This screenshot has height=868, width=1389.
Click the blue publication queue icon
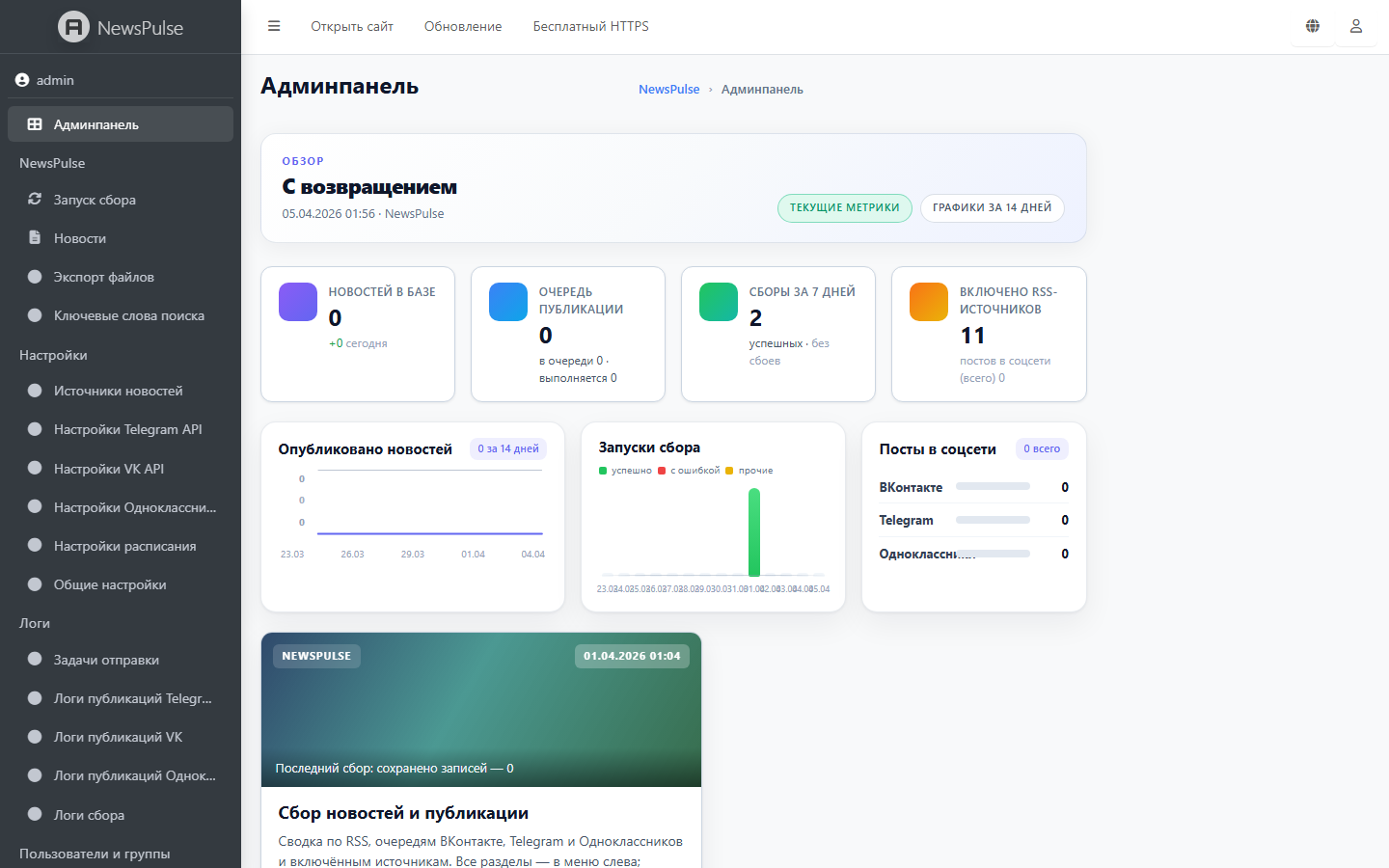pos(508,302)
